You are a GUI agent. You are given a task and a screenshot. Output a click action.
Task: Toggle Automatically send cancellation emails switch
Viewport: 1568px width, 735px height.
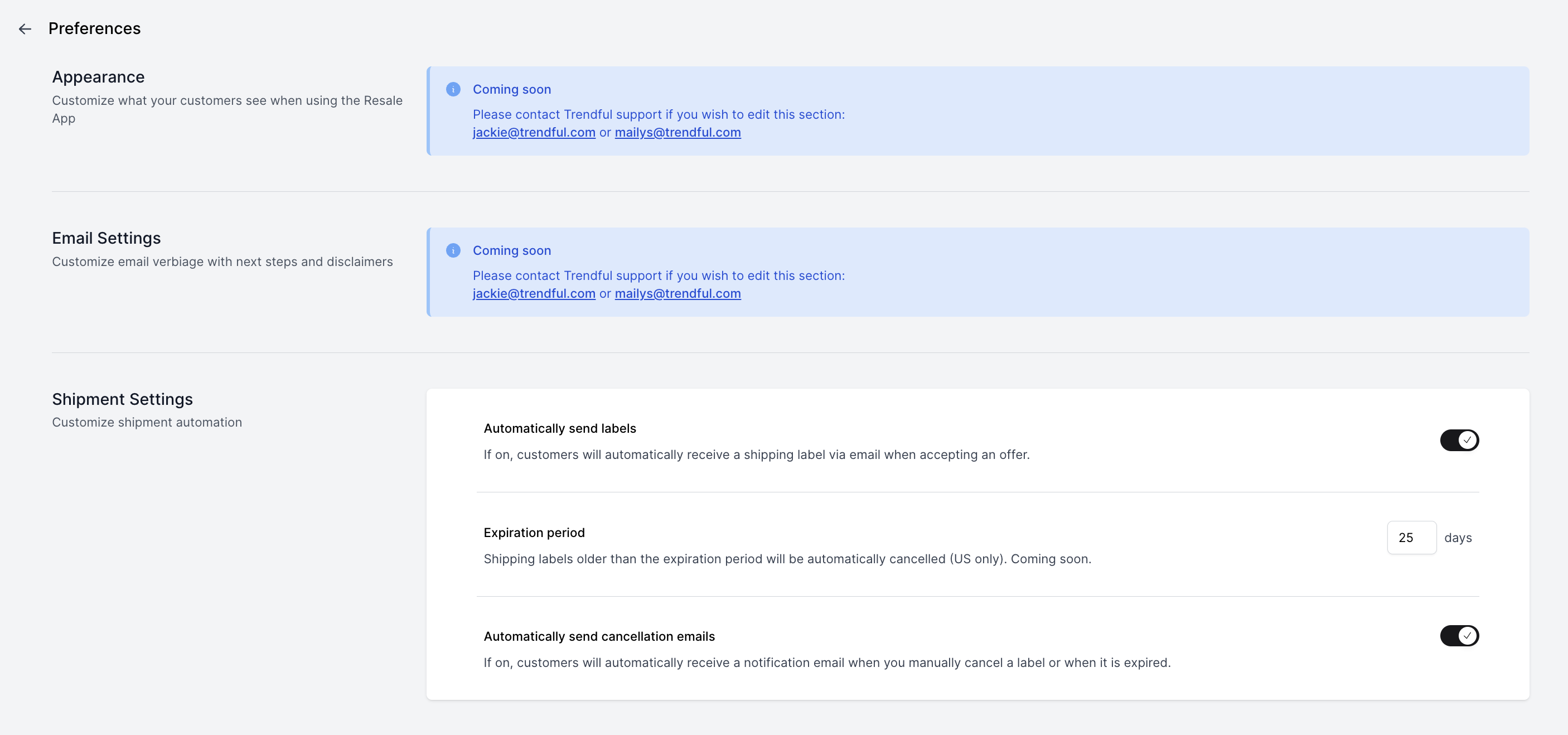click(1459, 636)
